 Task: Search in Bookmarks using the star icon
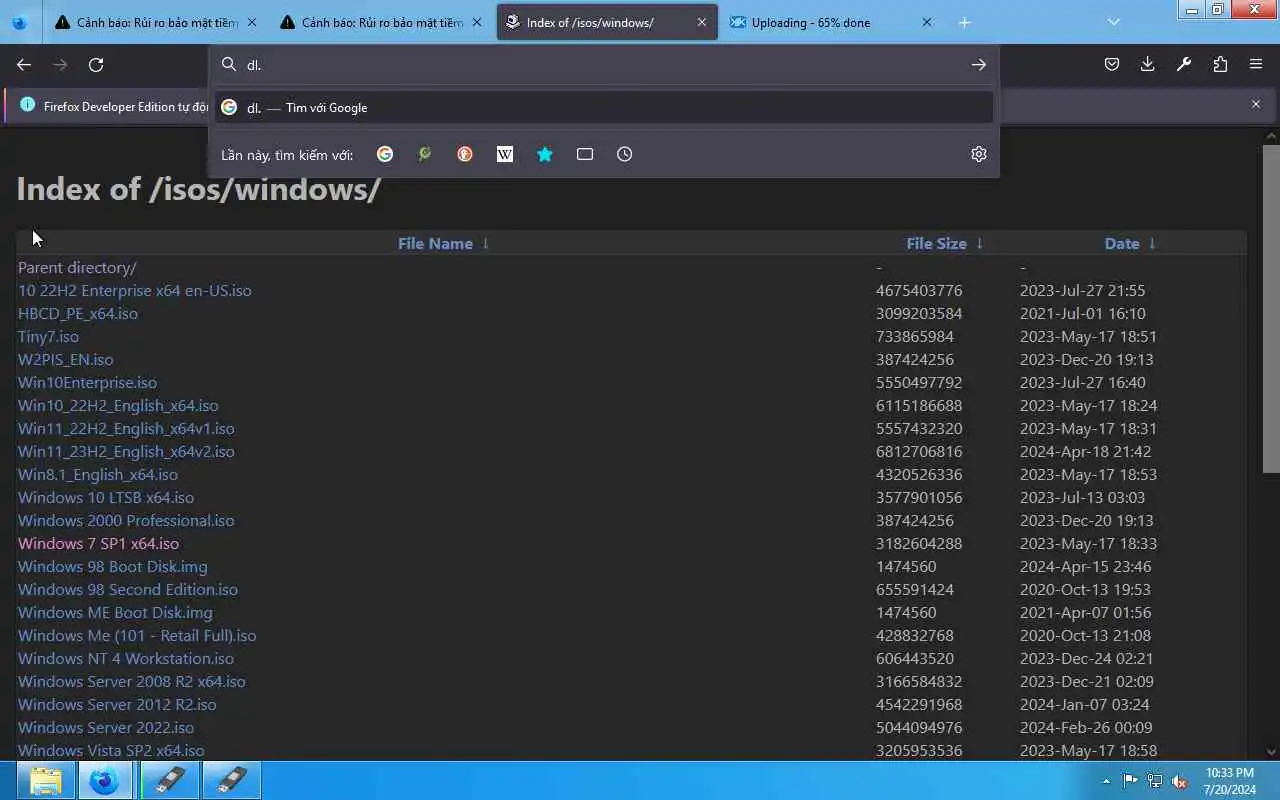(x=545, y=154)
